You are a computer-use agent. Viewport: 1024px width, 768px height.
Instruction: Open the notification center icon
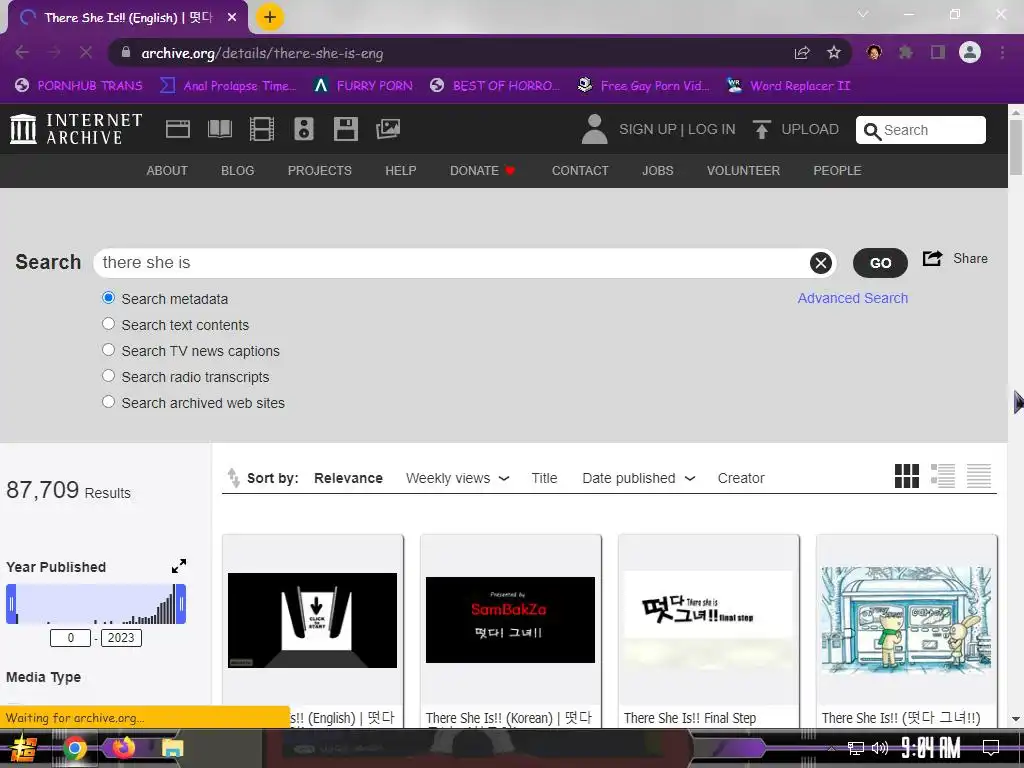(991, 748)
